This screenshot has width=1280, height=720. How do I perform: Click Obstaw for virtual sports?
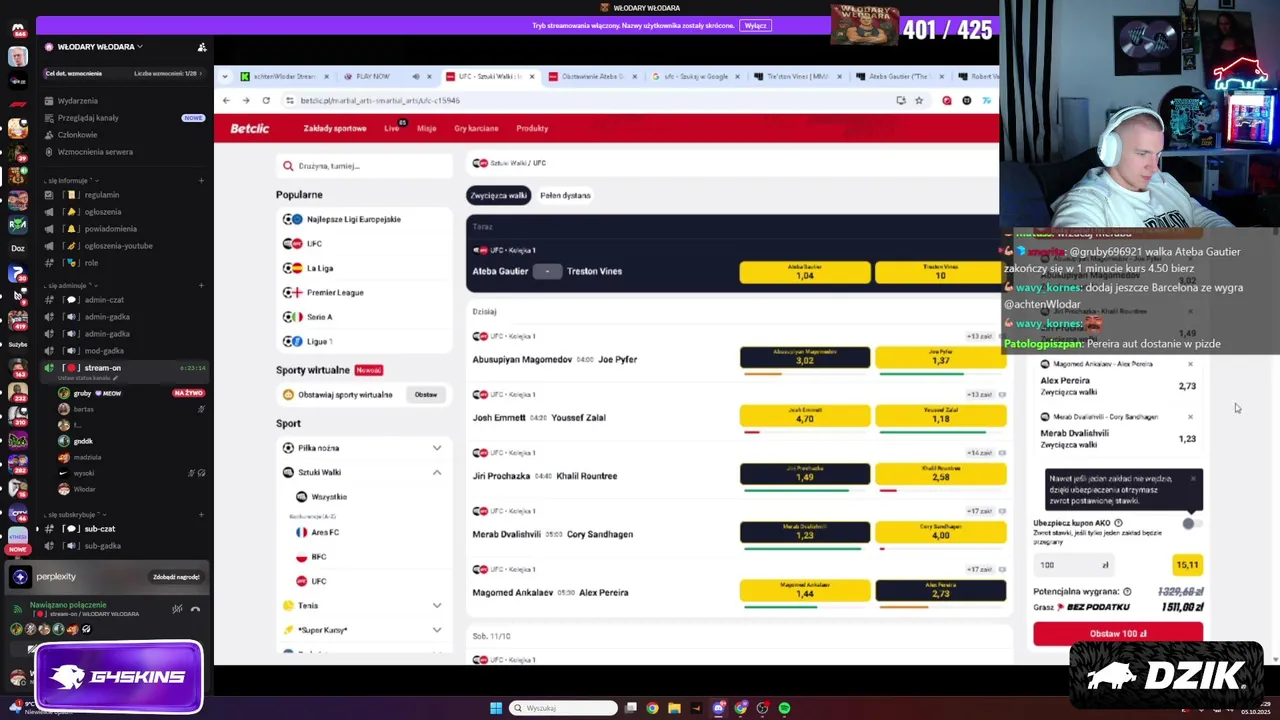click(426, 395)
